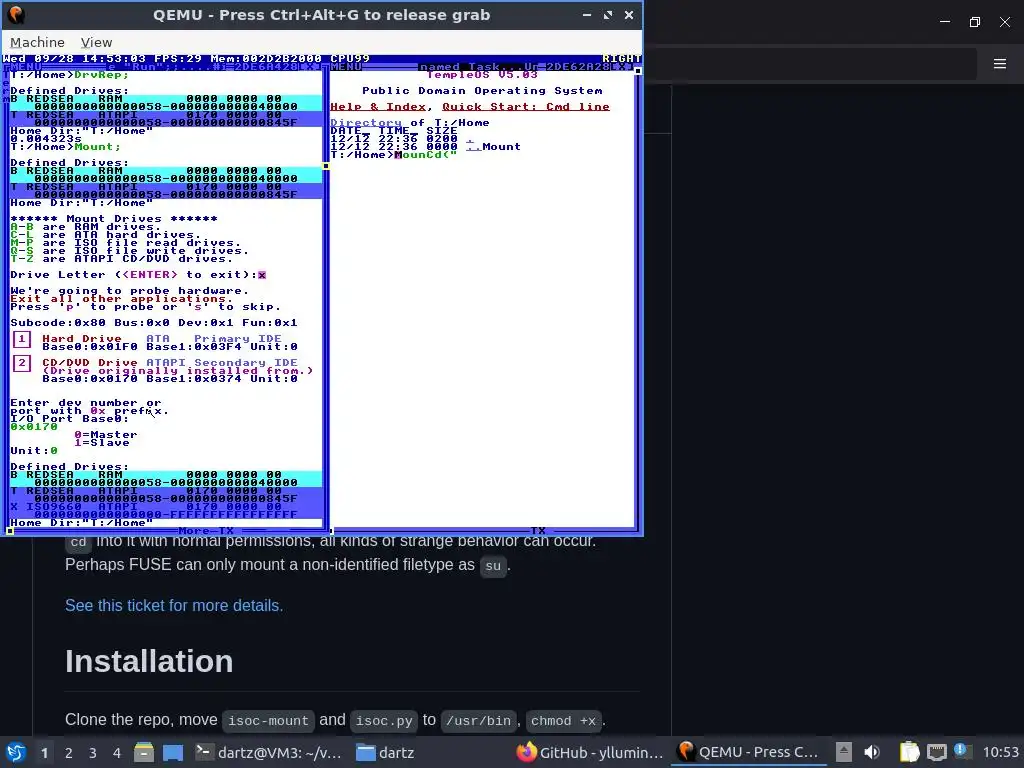
Task: Close the right TempleOS task window
Action: (622, 67)
